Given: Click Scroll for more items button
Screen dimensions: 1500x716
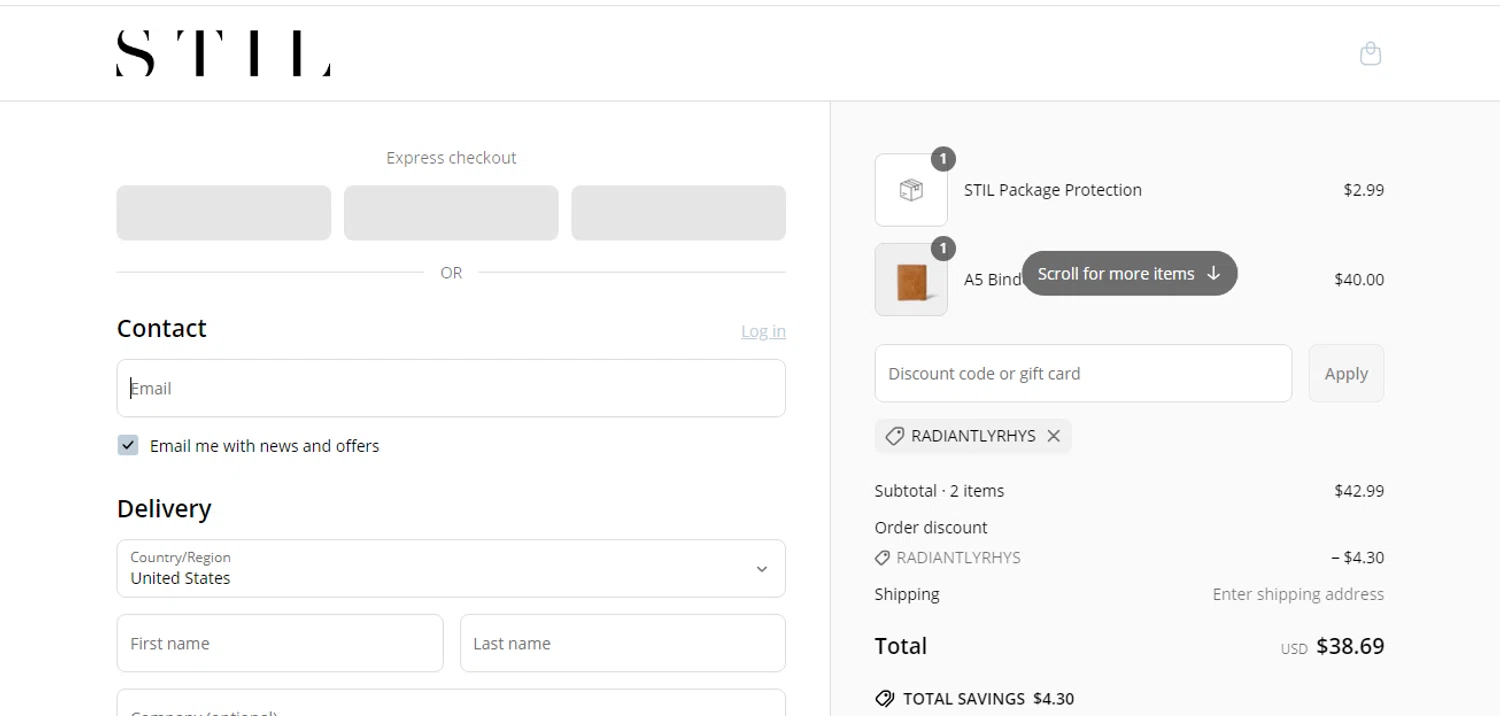Looking at the screenshot, I should point(1130,273).
